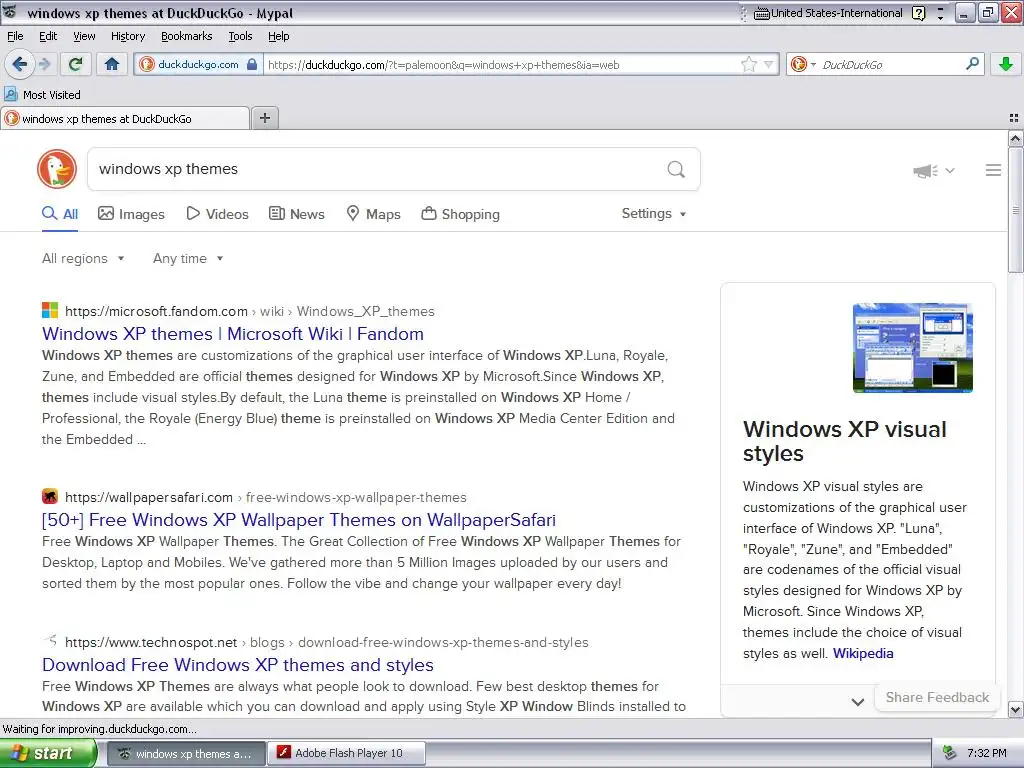The width and height of the screenshot is (1024, 768).
Task: Click the page scrollbar down arrow
Action: tap(1015, 709)
